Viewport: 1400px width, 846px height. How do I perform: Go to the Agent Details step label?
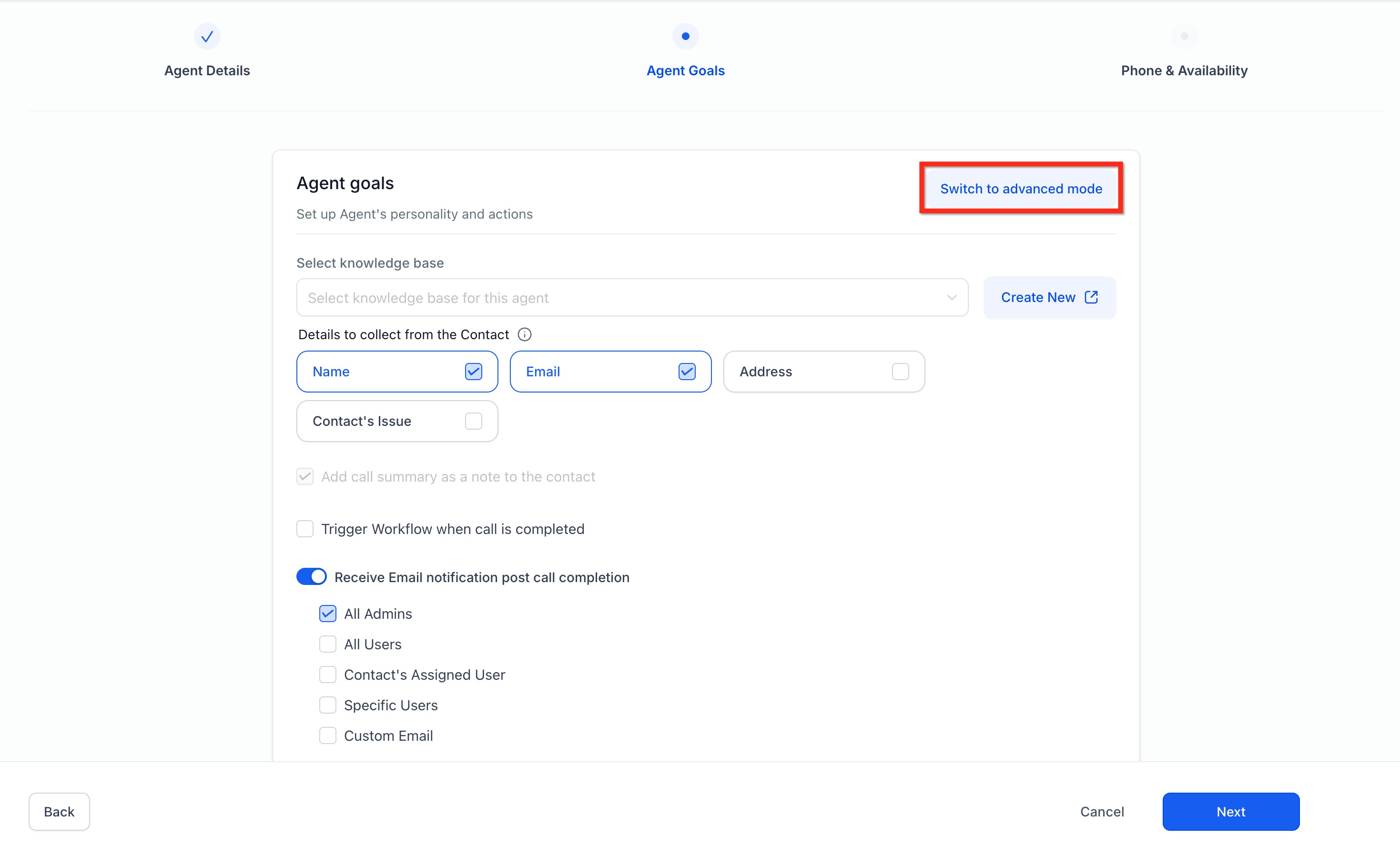[207, 71]
